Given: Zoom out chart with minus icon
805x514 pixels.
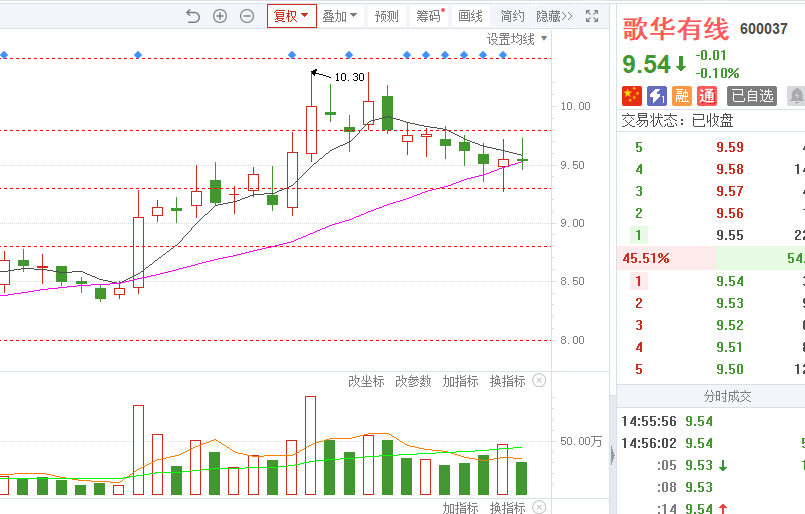Looking at the screenshot, I should point(247,16).
